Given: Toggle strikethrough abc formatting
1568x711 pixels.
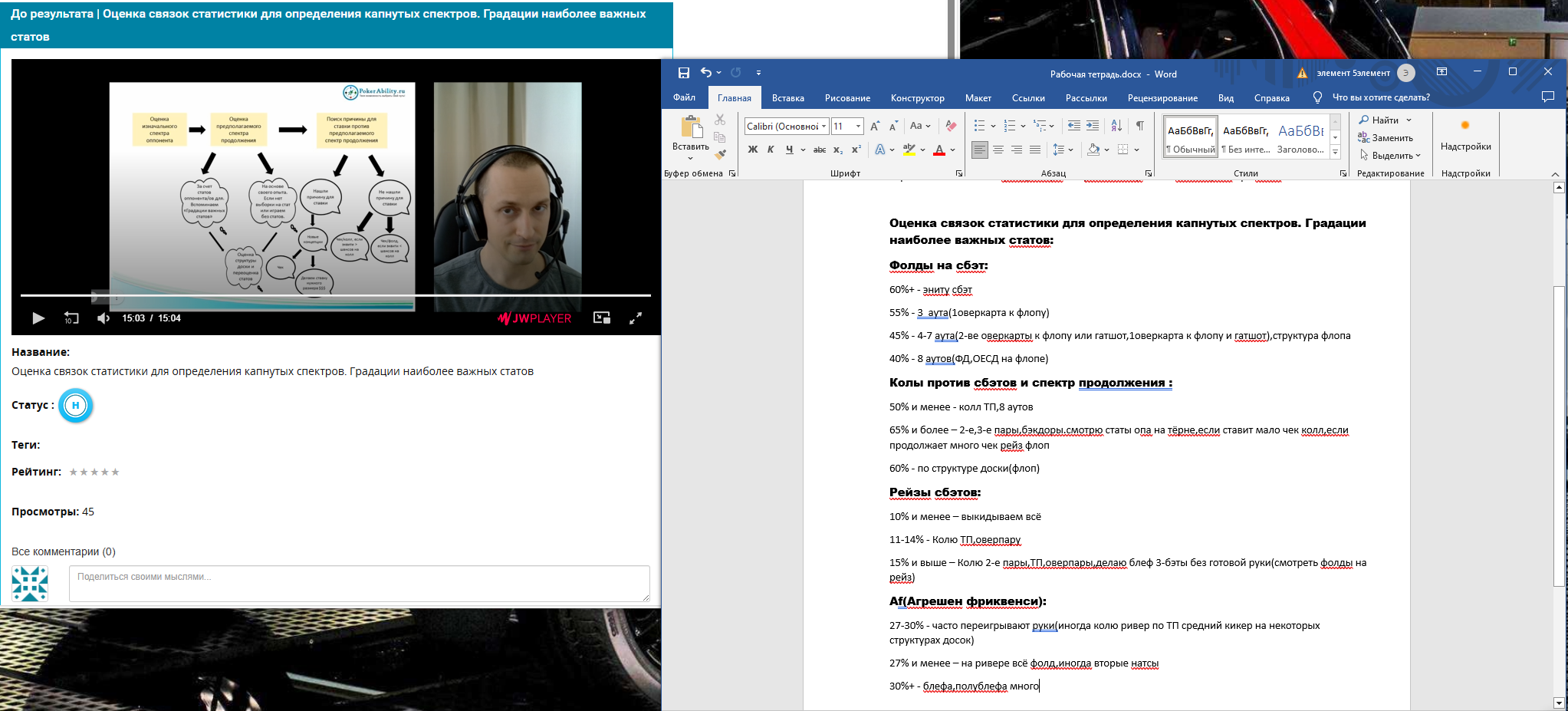Looking at the screenshot, I should coord(820,150).
